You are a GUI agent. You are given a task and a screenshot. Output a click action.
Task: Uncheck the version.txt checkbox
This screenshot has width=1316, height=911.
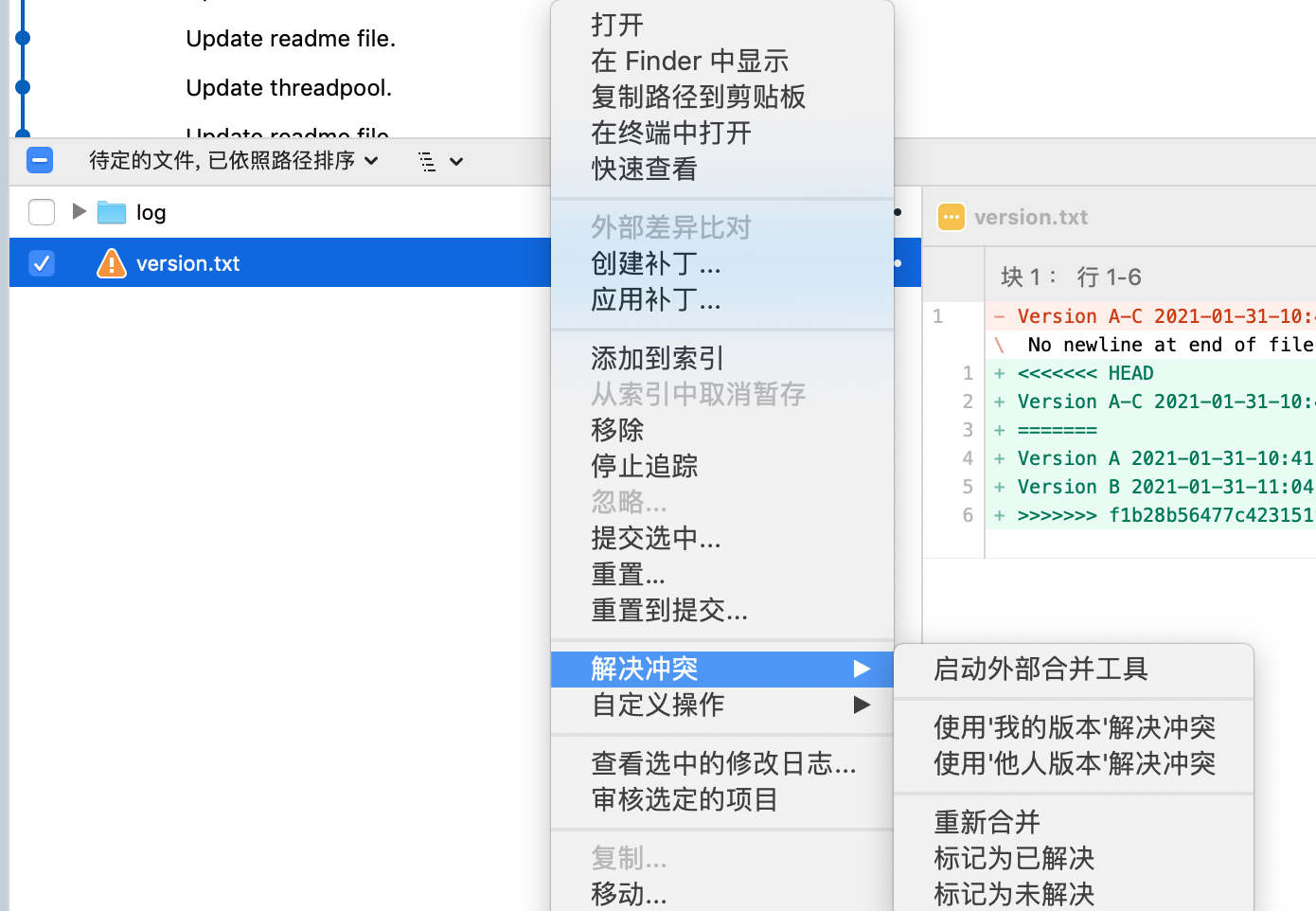point(42,262)
